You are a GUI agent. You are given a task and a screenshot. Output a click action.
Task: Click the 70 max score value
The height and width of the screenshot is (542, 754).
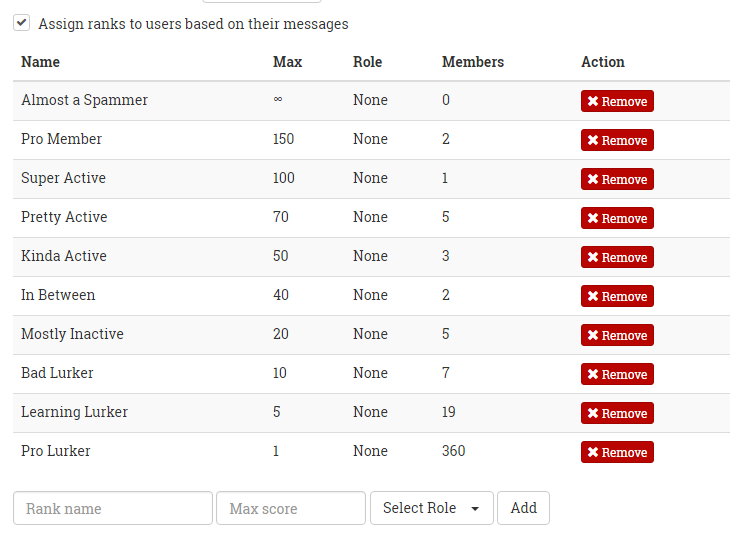281,217
